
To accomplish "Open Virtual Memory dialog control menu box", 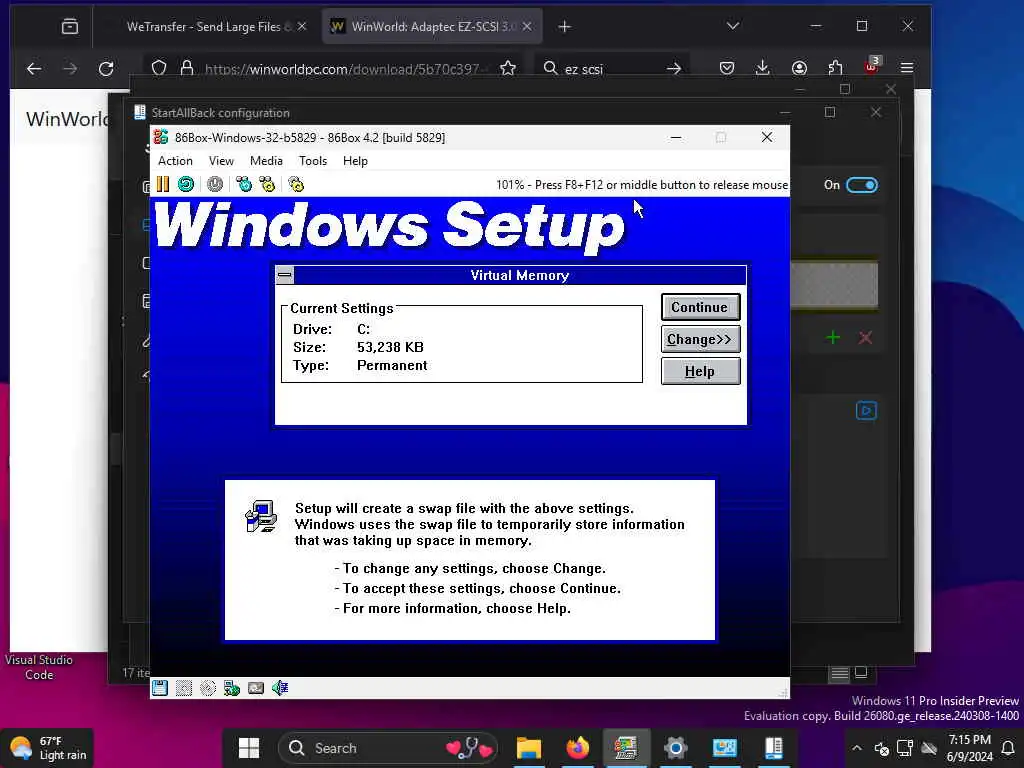I will pos(285,275).
